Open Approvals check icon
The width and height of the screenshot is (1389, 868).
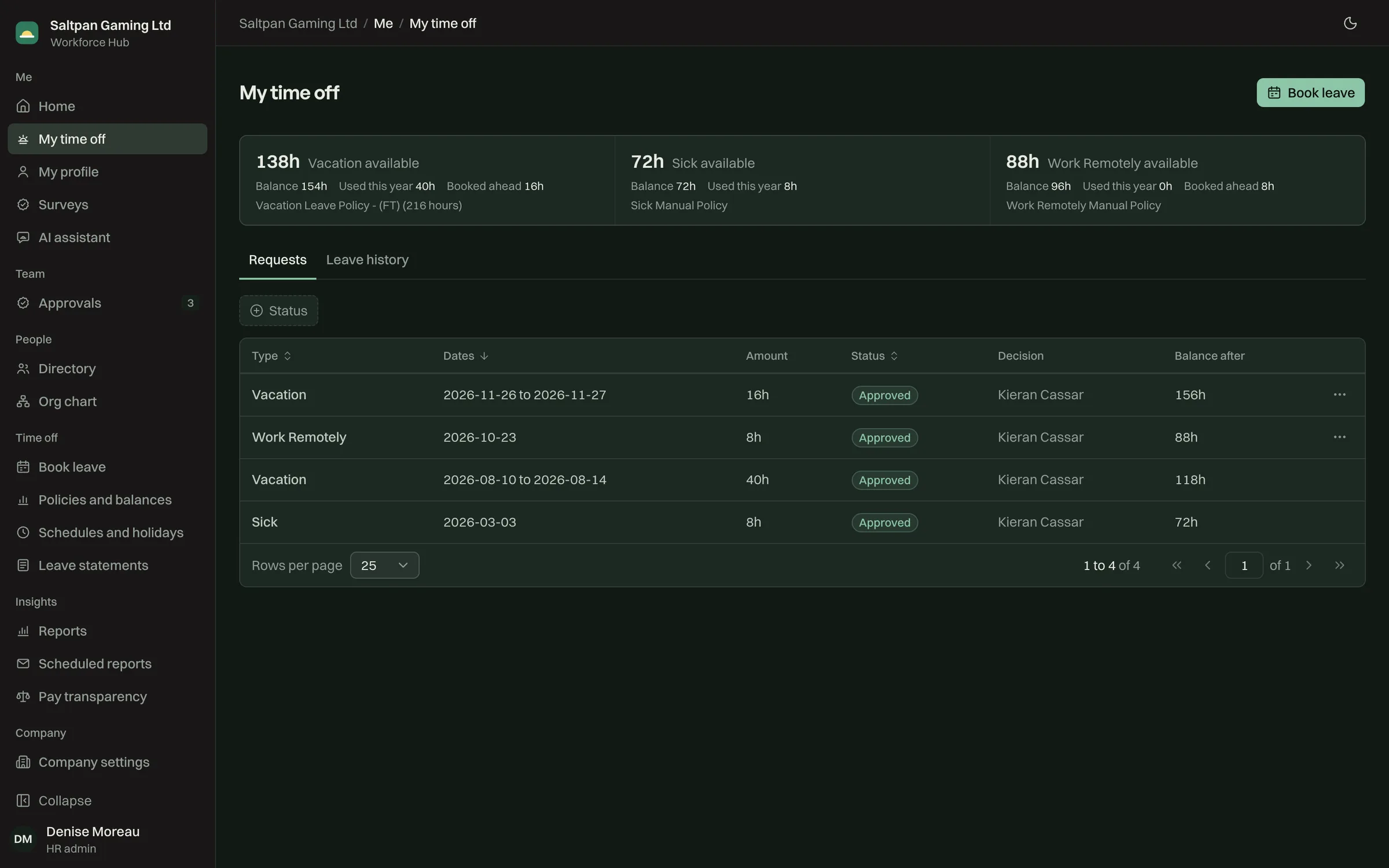[x=23, y=303]
